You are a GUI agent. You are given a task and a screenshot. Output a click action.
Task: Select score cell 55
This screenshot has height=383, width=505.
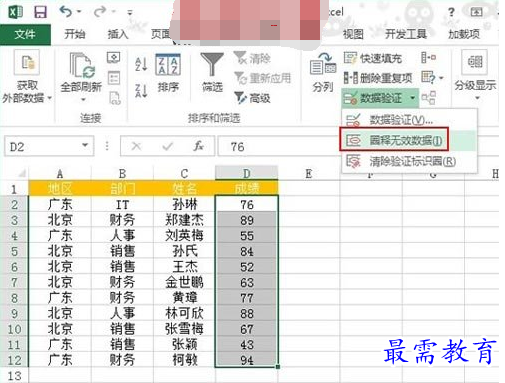tap(247, 235)
